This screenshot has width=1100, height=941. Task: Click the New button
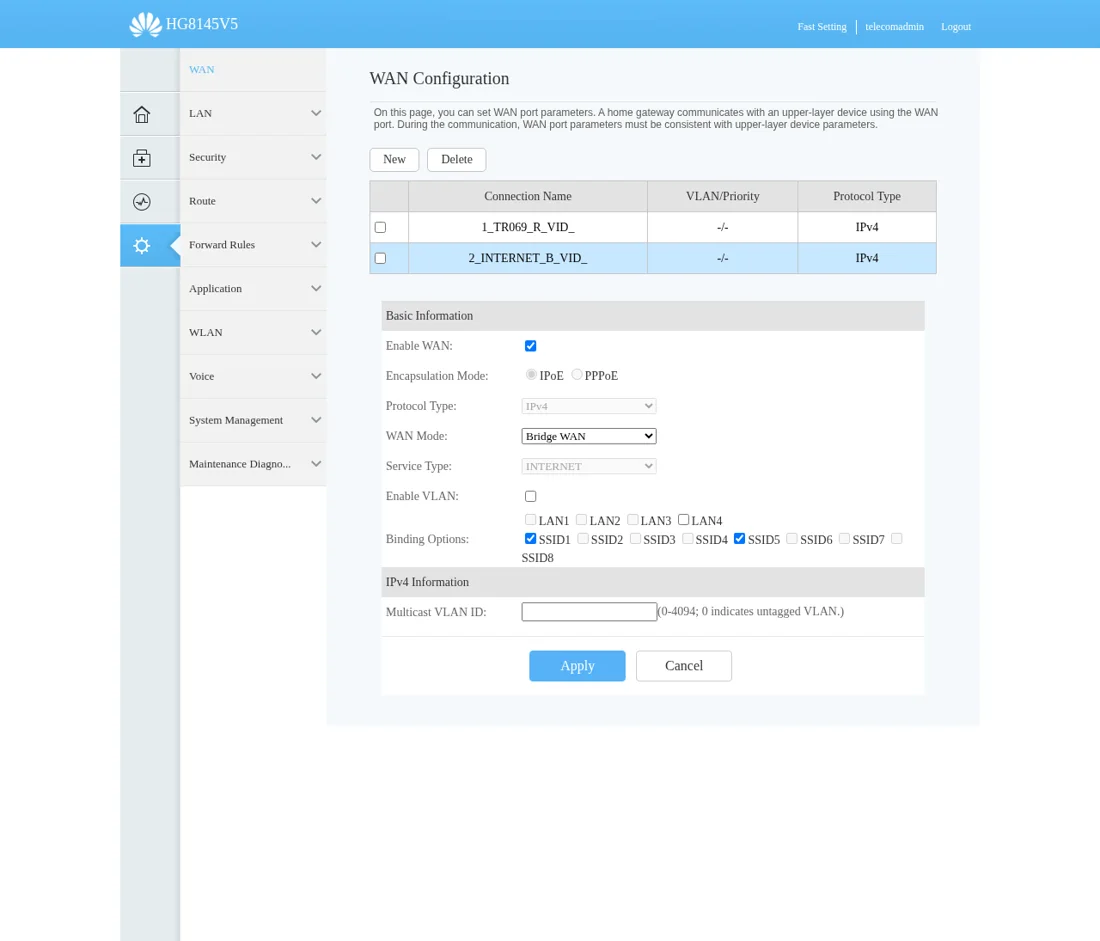click(x=394, y=159)
